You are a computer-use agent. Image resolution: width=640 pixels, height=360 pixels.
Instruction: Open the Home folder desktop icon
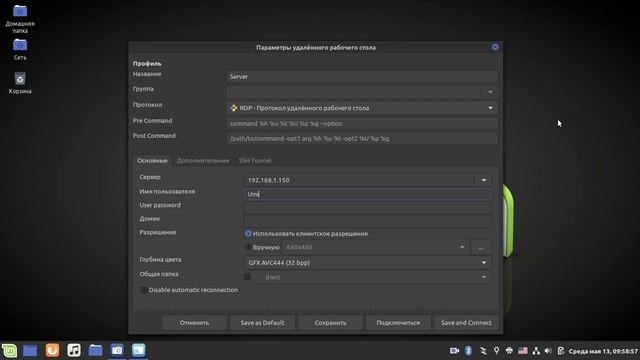(20, 18)
